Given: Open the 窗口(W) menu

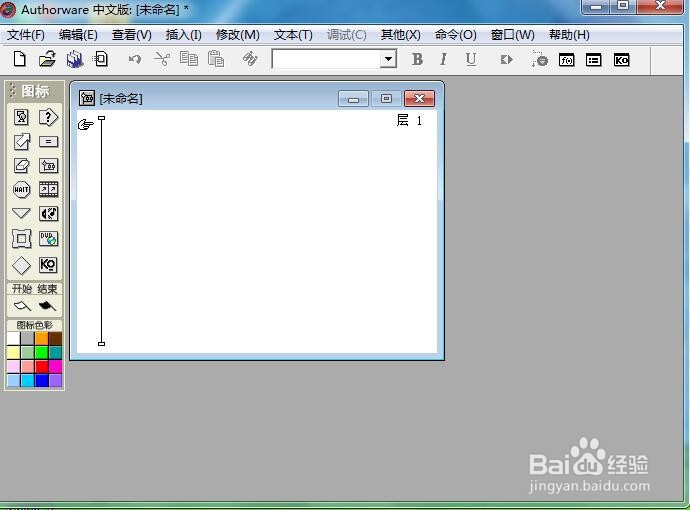Looking at the screenshot, I should coord(513,35).
